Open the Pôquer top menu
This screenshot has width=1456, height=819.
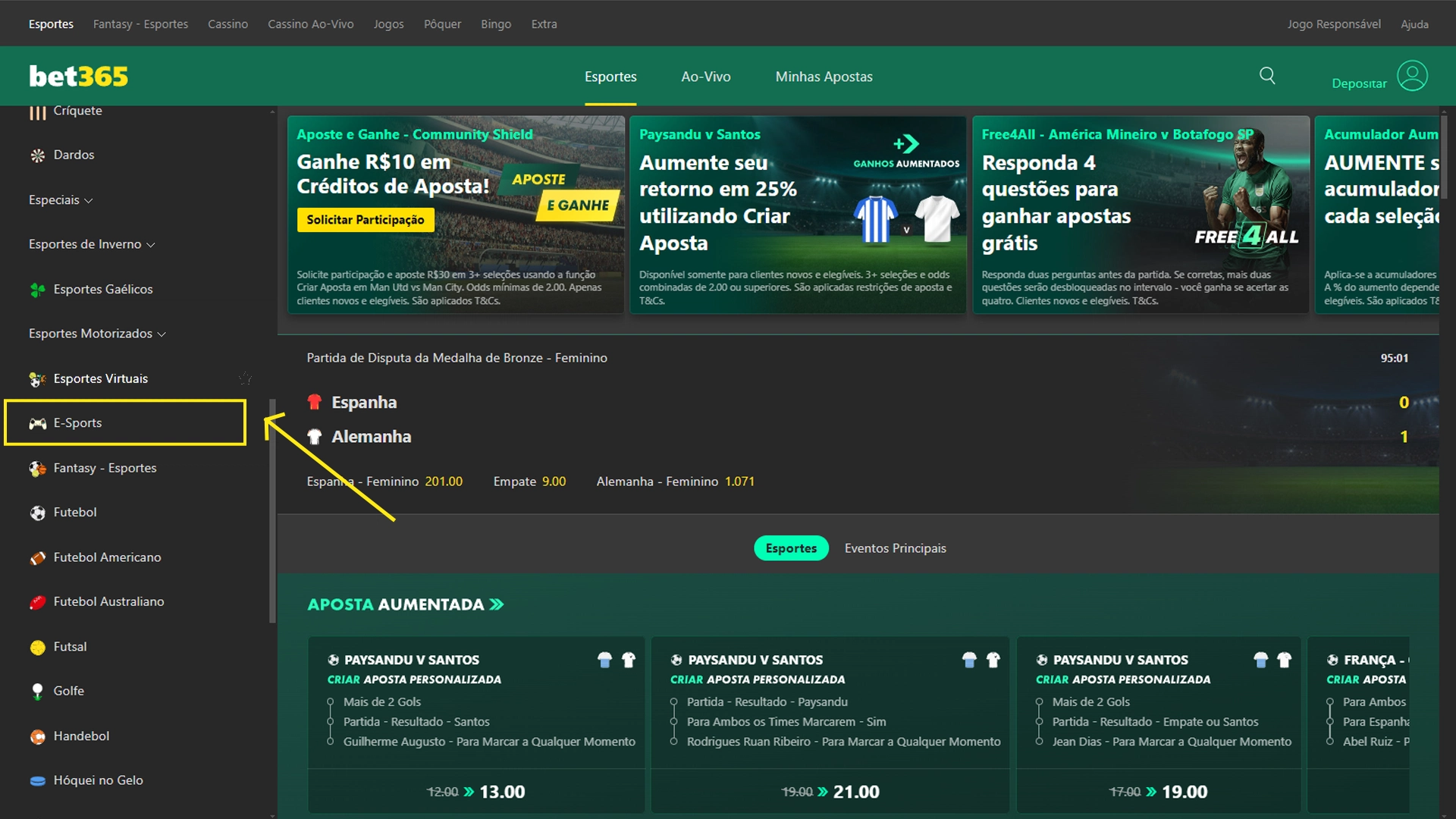pyautogui.click(x=442, y=24)
